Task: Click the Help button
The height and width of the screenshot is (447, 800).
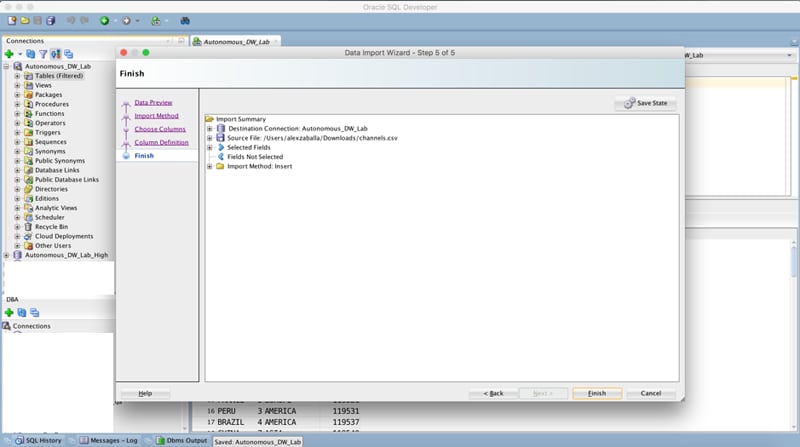Action: (145, 393)
